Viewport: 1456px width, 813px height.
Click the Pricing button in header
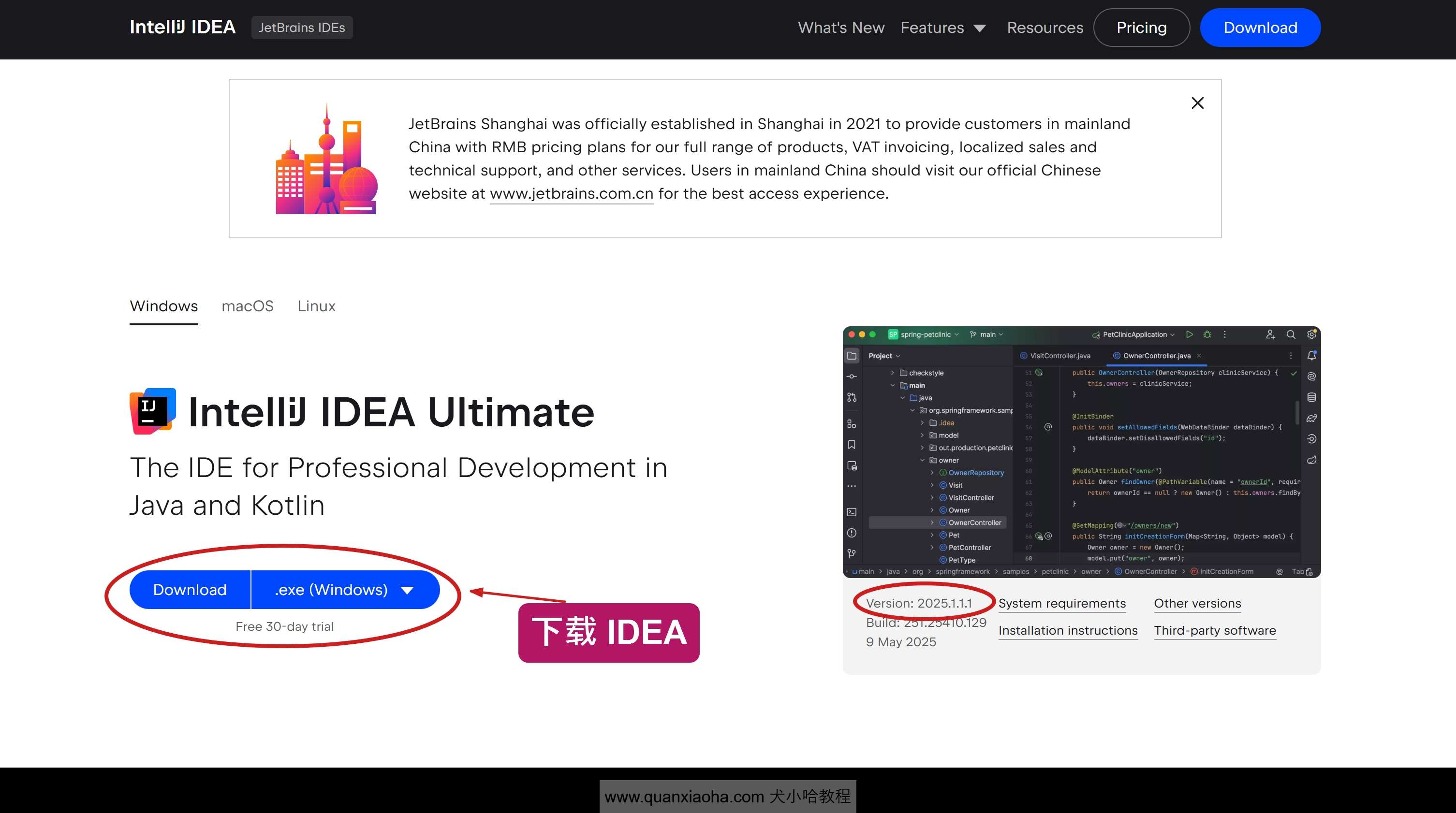coord(1141,27)
